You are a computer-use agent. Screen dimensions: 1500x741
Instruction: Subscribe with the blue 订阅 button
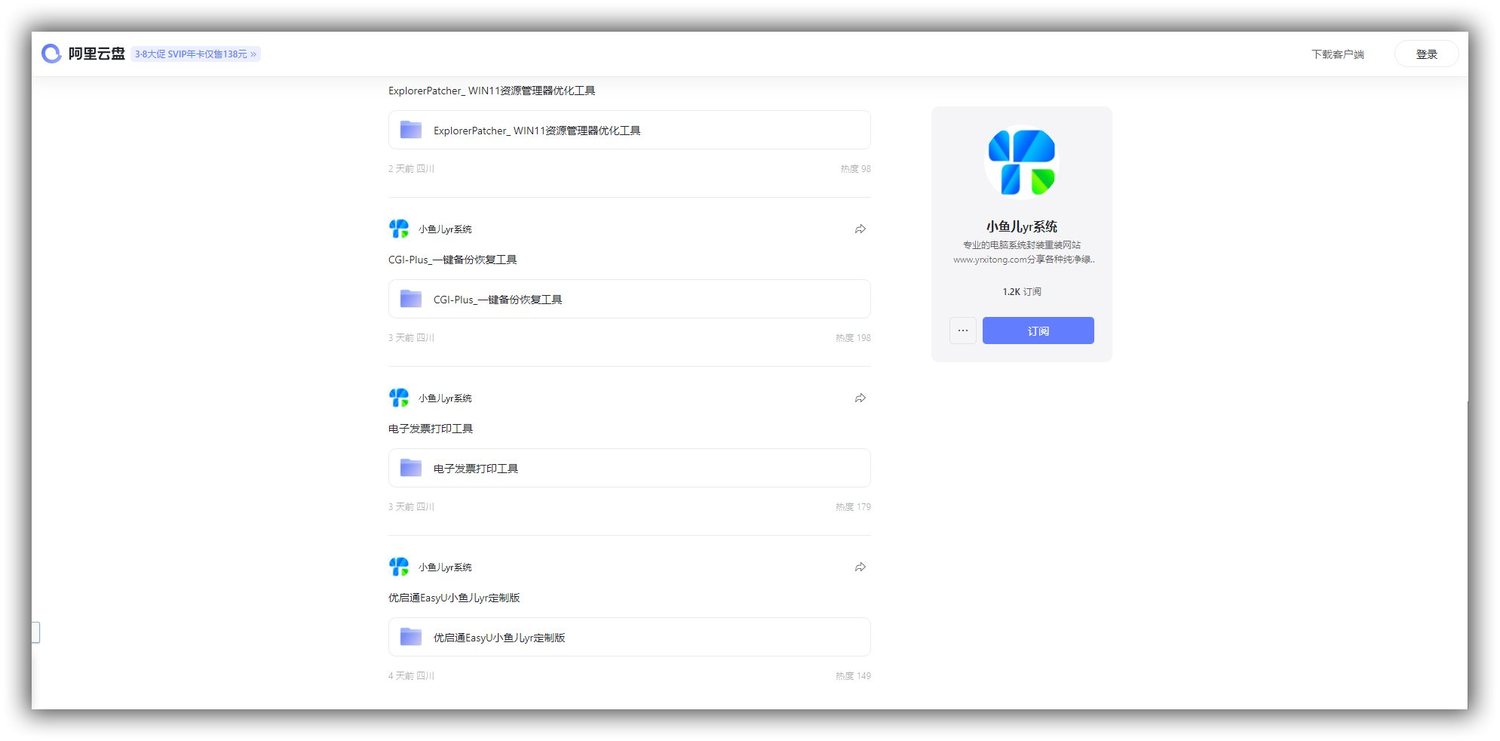point(1038,331)
